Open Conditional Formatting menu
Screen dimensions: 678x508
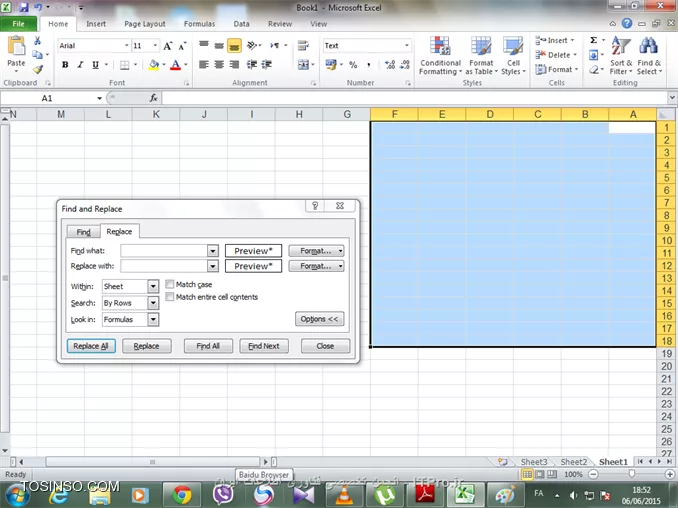(x=440, y=55)
